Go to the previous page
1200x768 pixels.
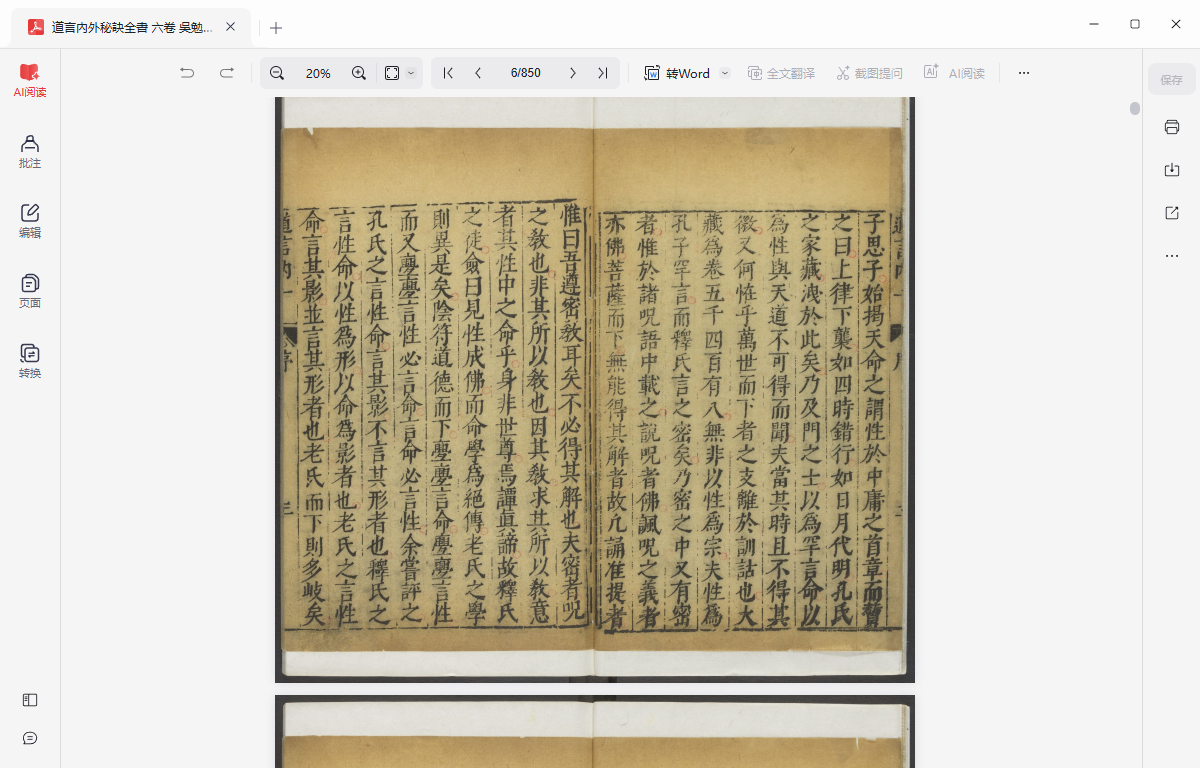[478, 73]
